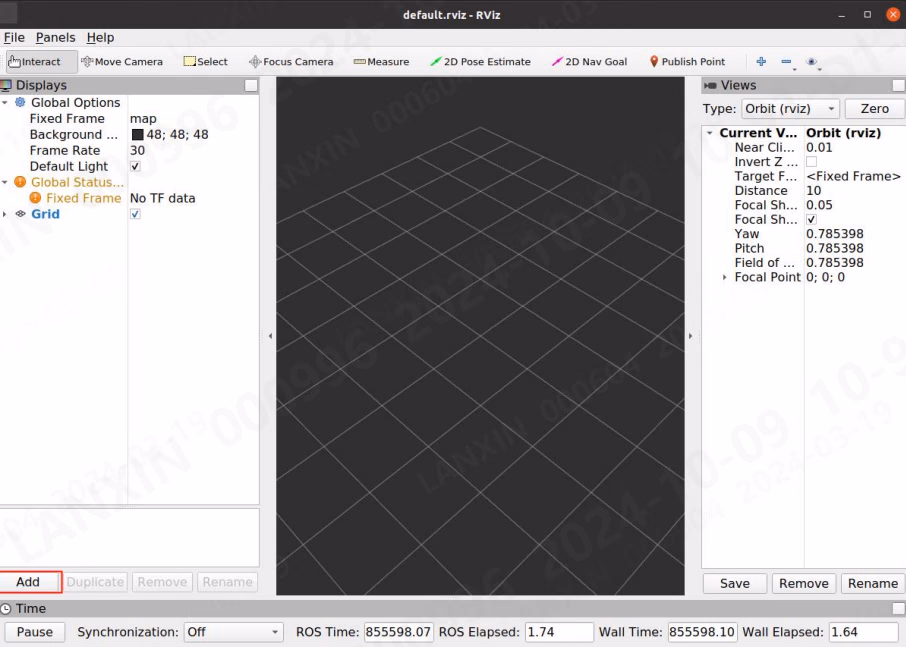
Task: Click the Frame Rate value 30
Action: [138, 150]
